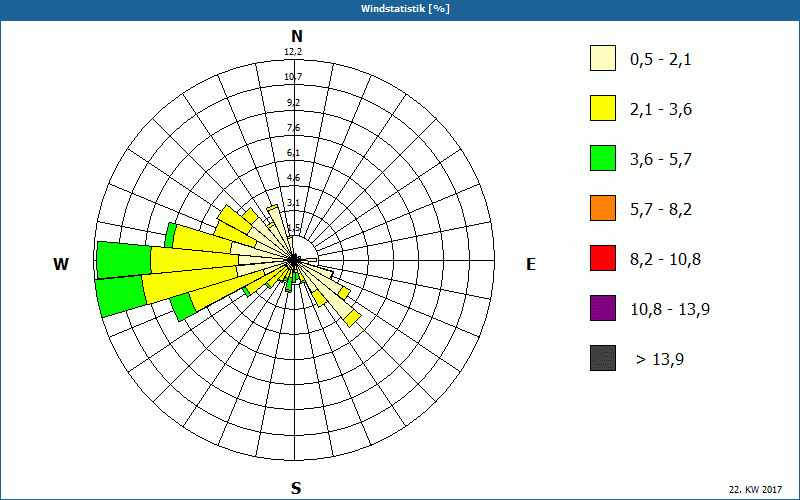Click the W compass label
800x500 pixels.
tap(61, 264)
